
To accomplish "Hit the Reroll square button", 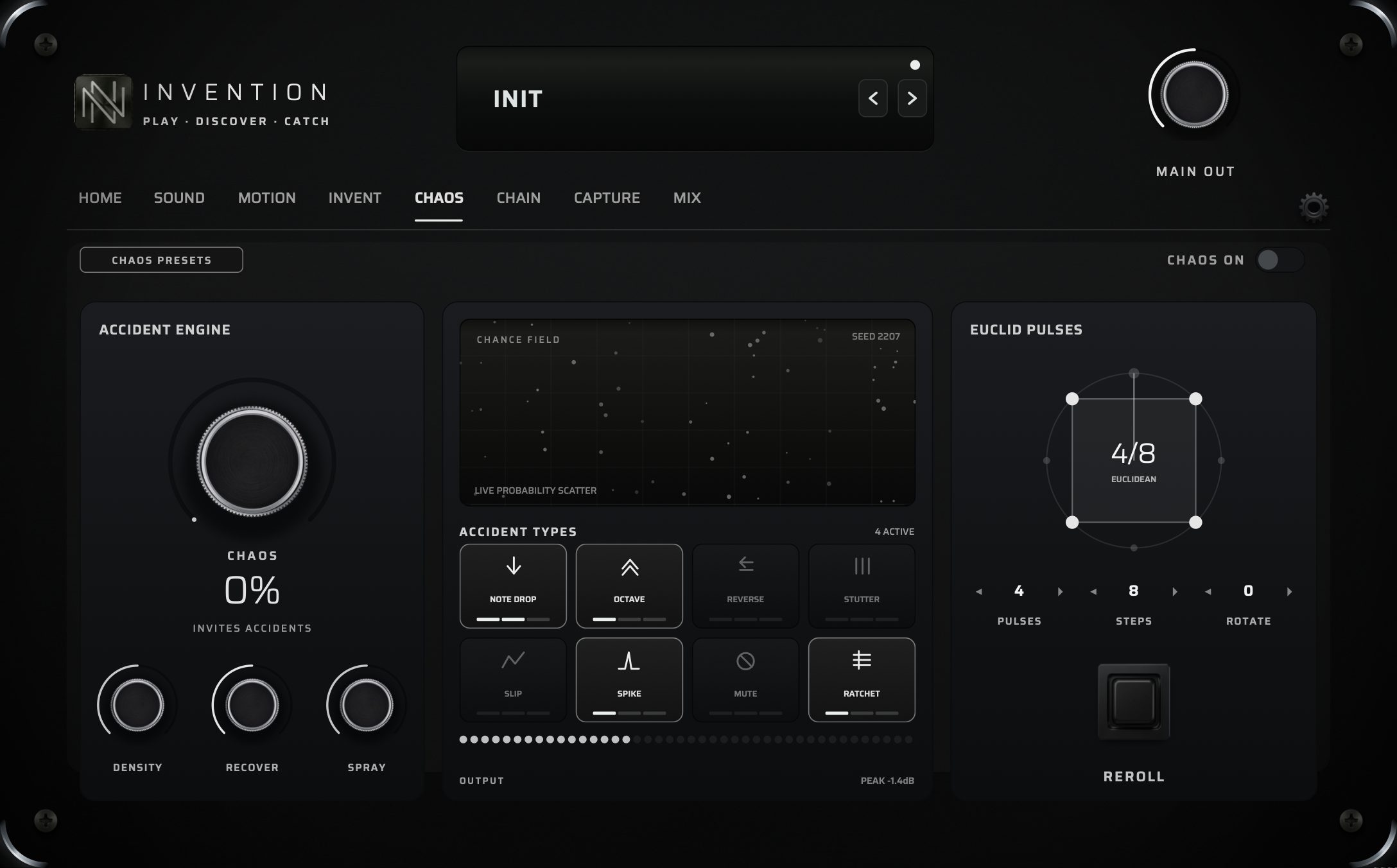I will (1134, 702).
